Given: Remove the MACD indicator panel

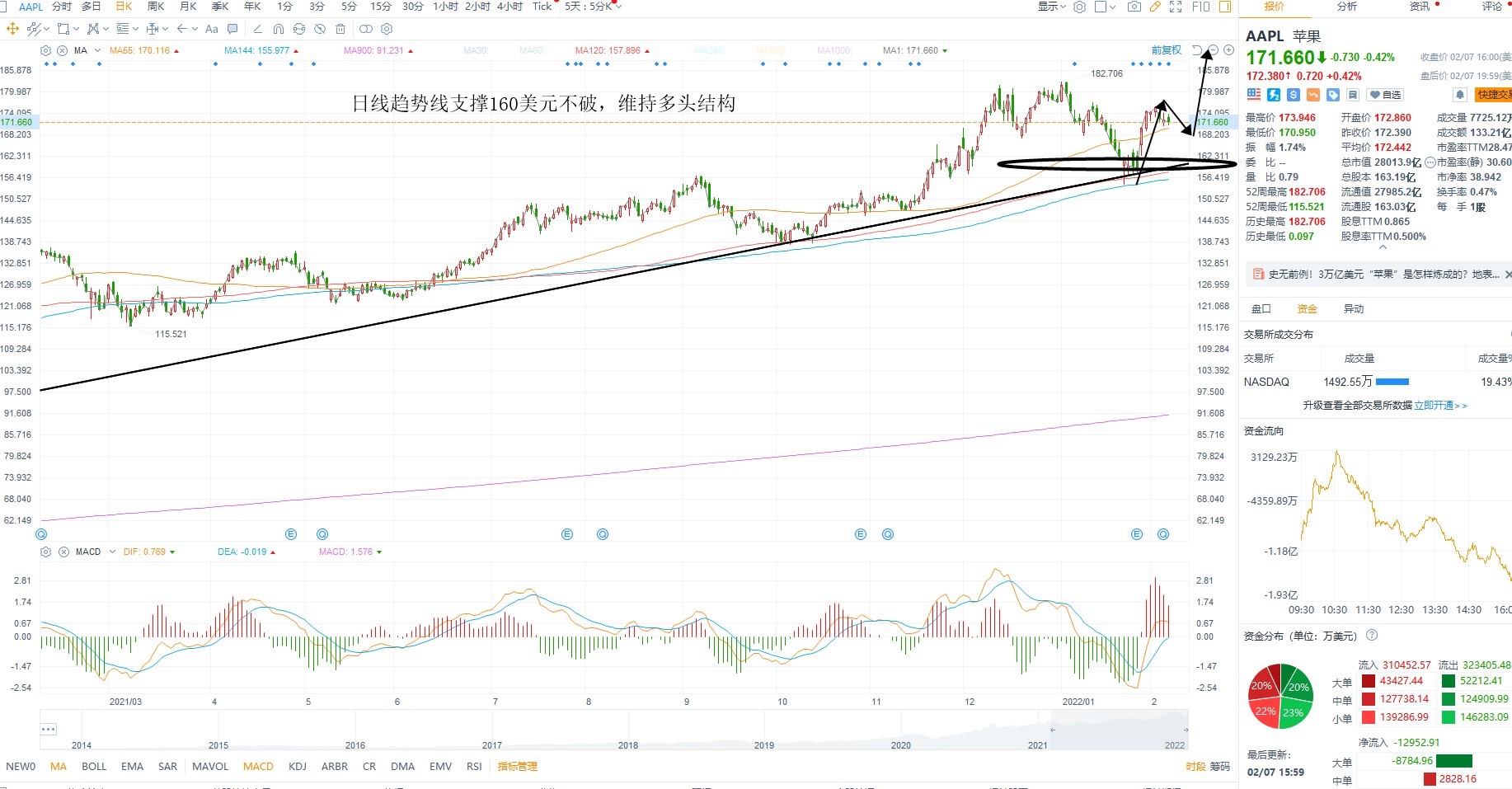Looking at the screenshot, I should pyautogui.click(x=63, y=552).
